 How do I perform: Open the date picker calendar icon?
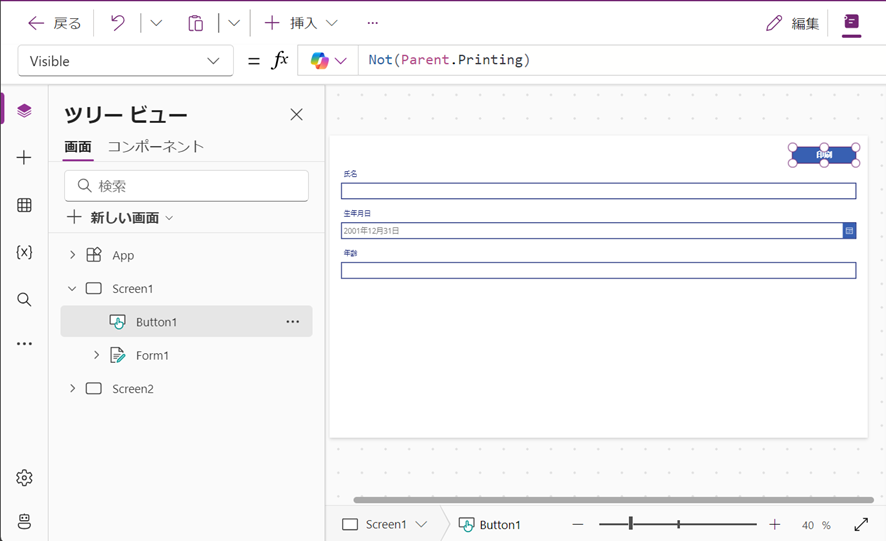click(x=849, y=231)
